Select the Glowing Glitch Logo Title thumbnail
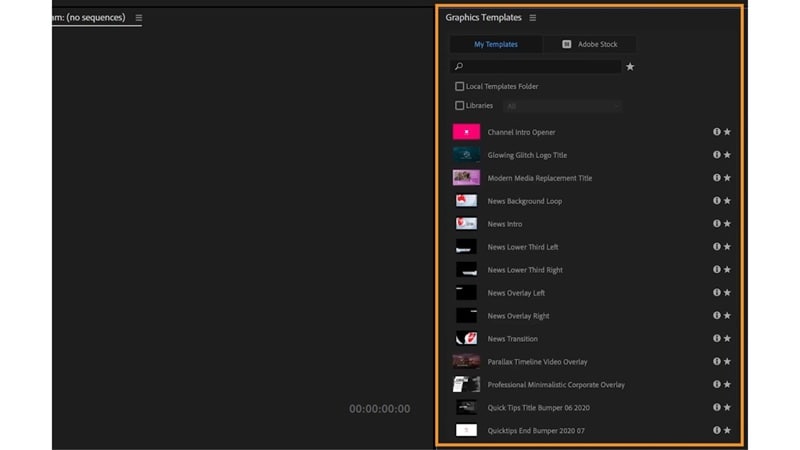800x450 pixels. click(466, 155)
